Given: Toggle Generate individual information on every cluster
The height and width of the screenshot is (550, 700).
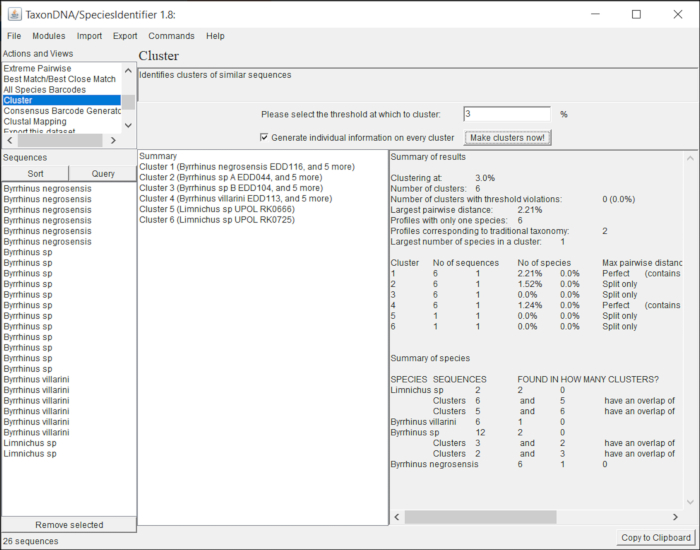Looking at the screenshot, I should 264,138.
